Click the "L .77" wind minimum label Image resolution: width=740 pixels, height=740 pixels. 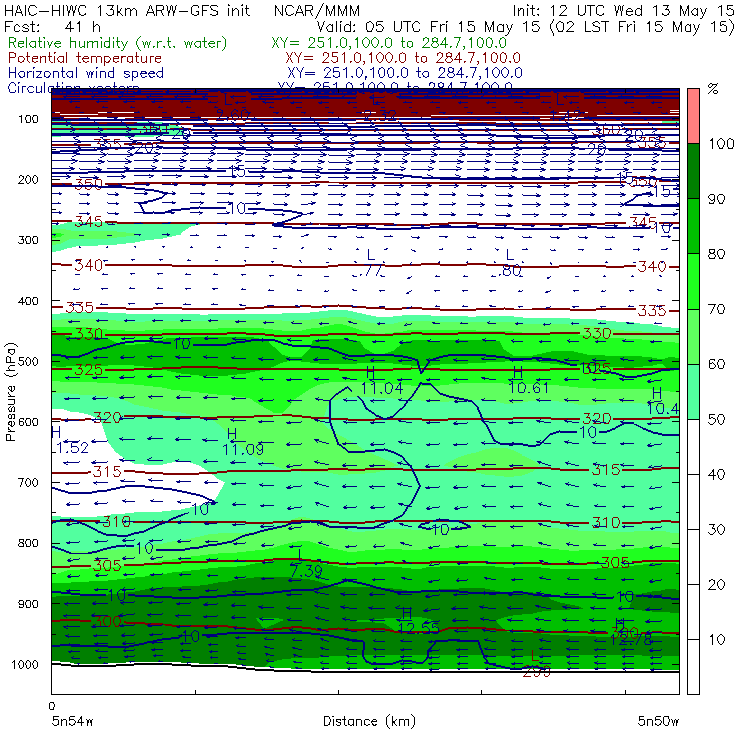pyautogui.click(x=369, y=263)
